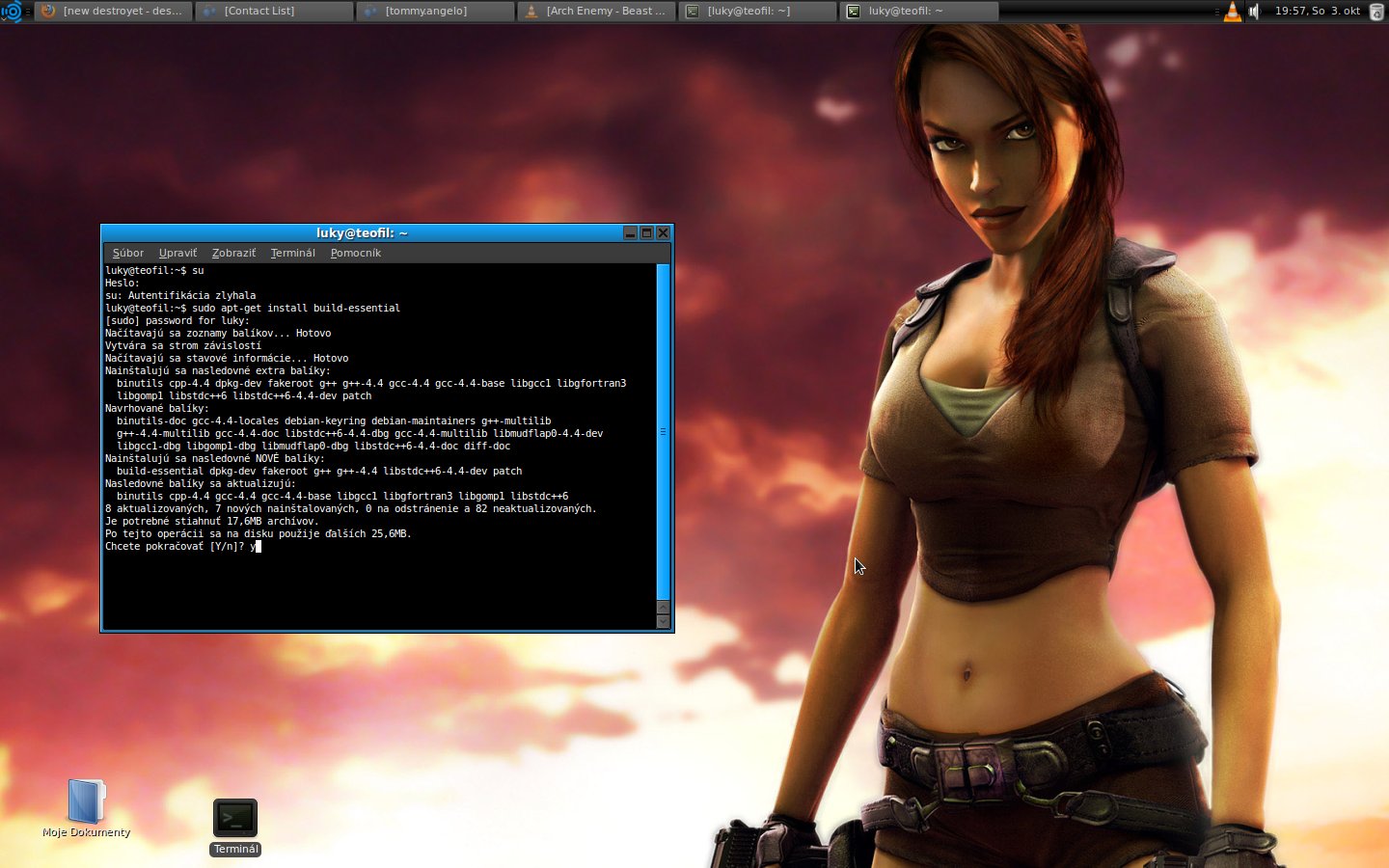Click the terminal scrollbar up arrow
The height and width of the screenshot is (868, 1389).
pyautogui.click(x=663, y=608)
